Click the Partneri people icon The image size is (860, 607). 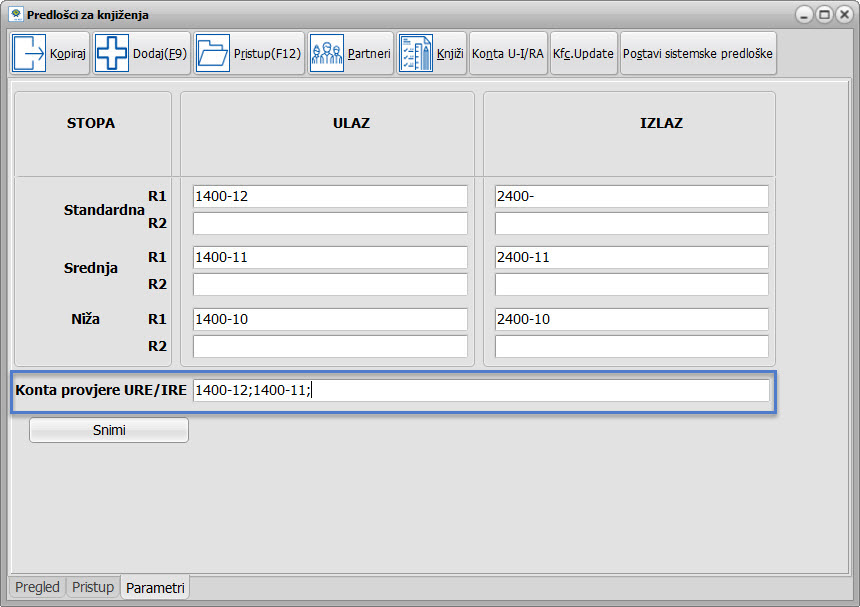click(327, 53)
